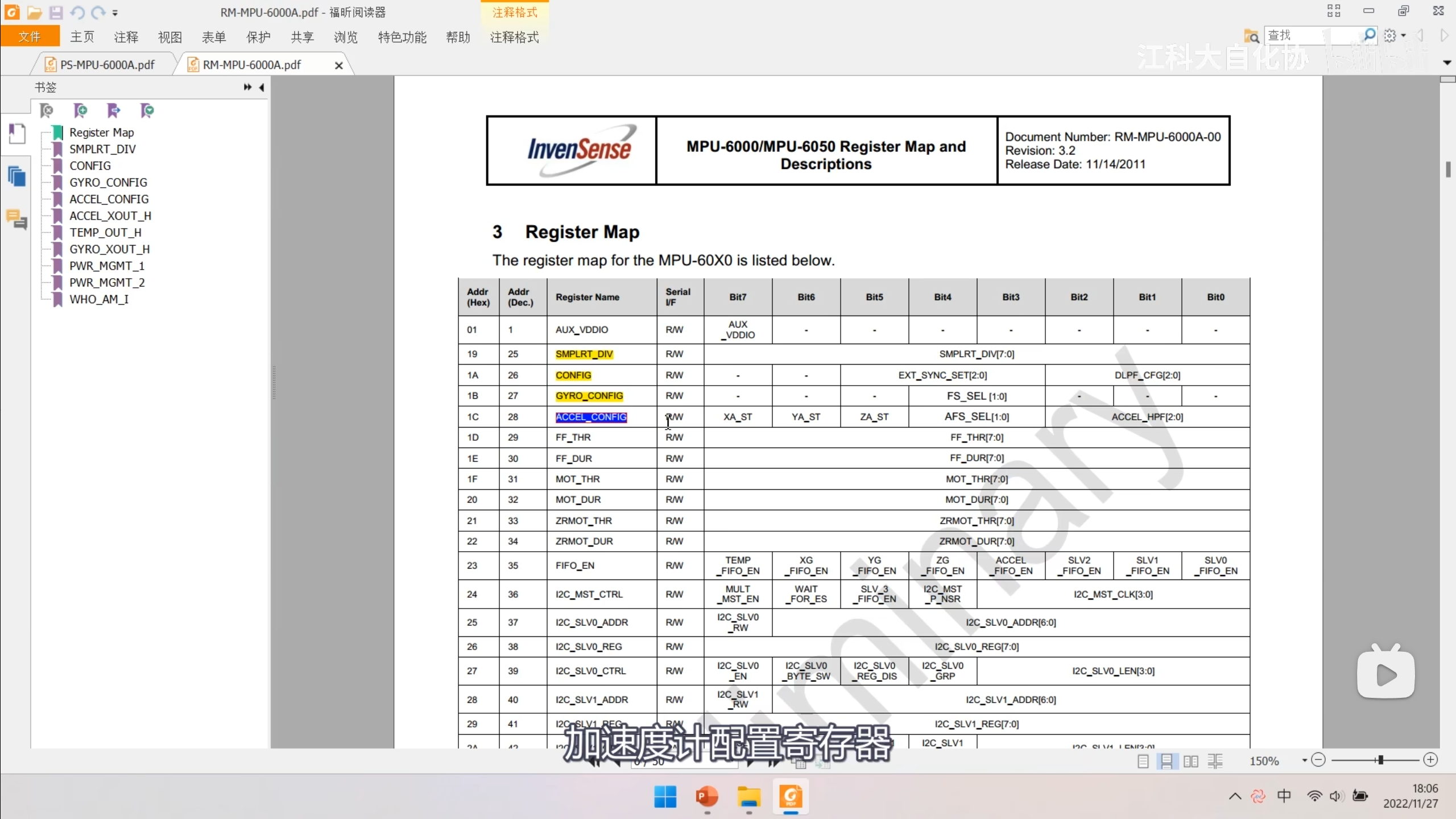
Task: Open the 150% zoom level dropdown
Action: pos(1304,760)
